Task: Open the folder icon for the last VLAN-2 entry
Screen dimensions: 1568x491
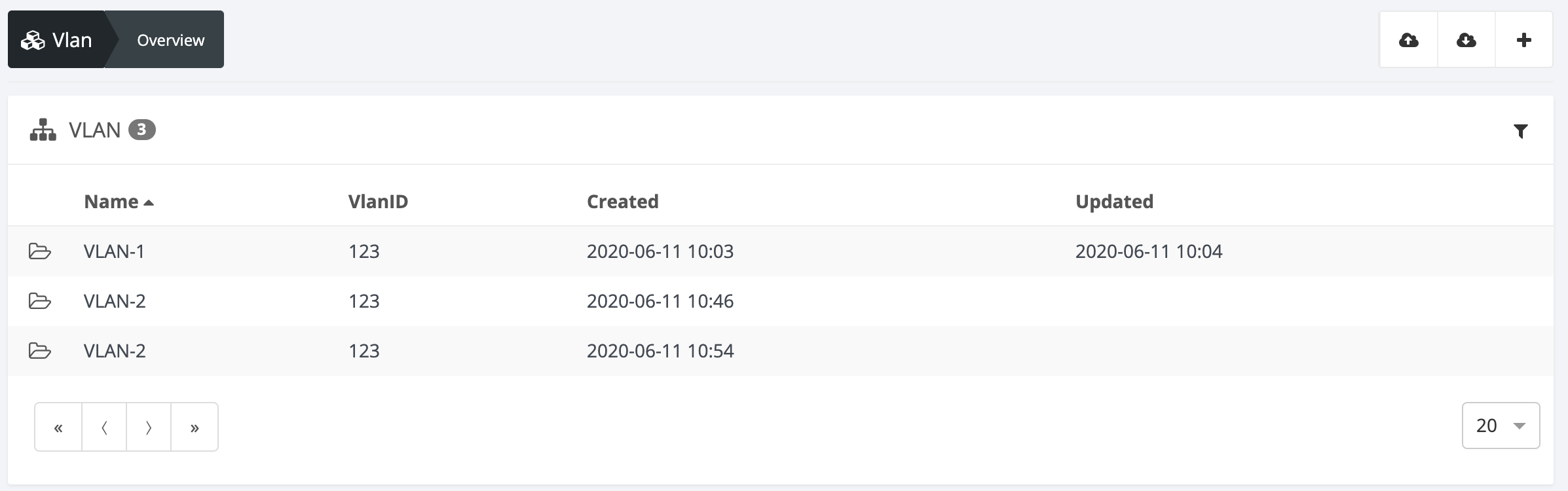Action: pyautogui.click(x=41, y=350)
